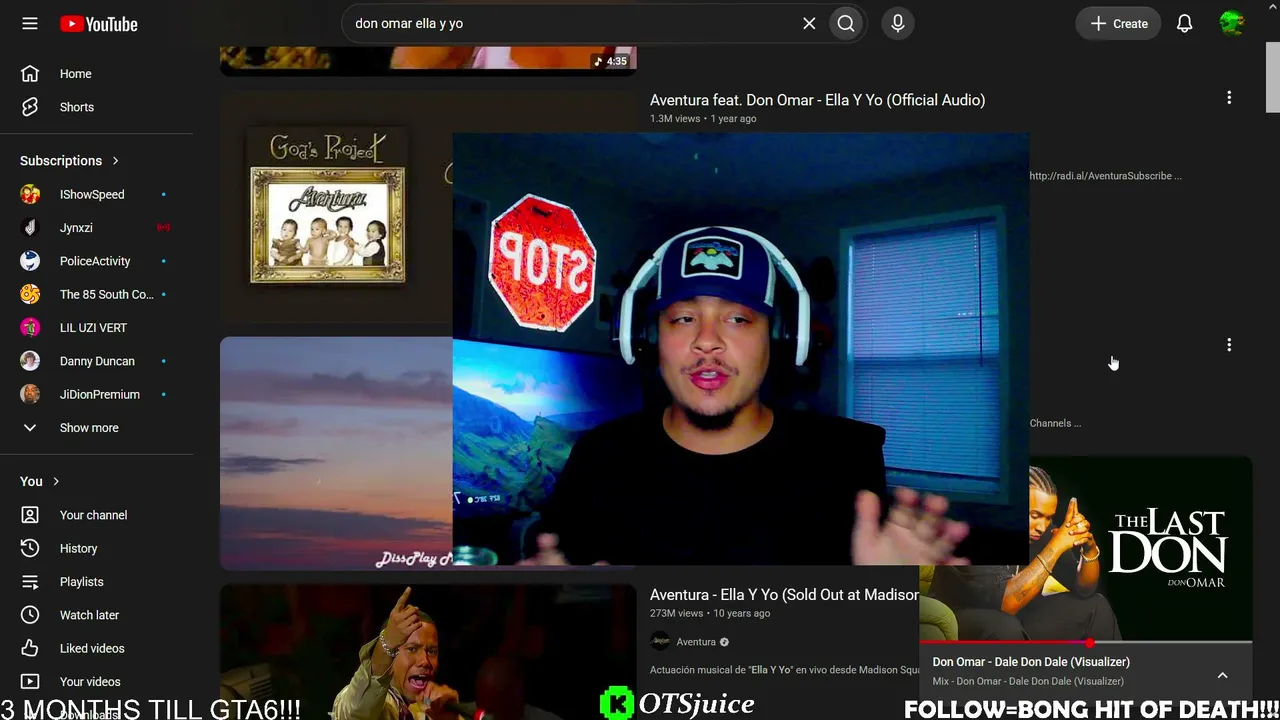This screenshot has width=1280, height=720.
Task: Open more options for Aventura Official Audio result
Action: tap(1229, 98)
